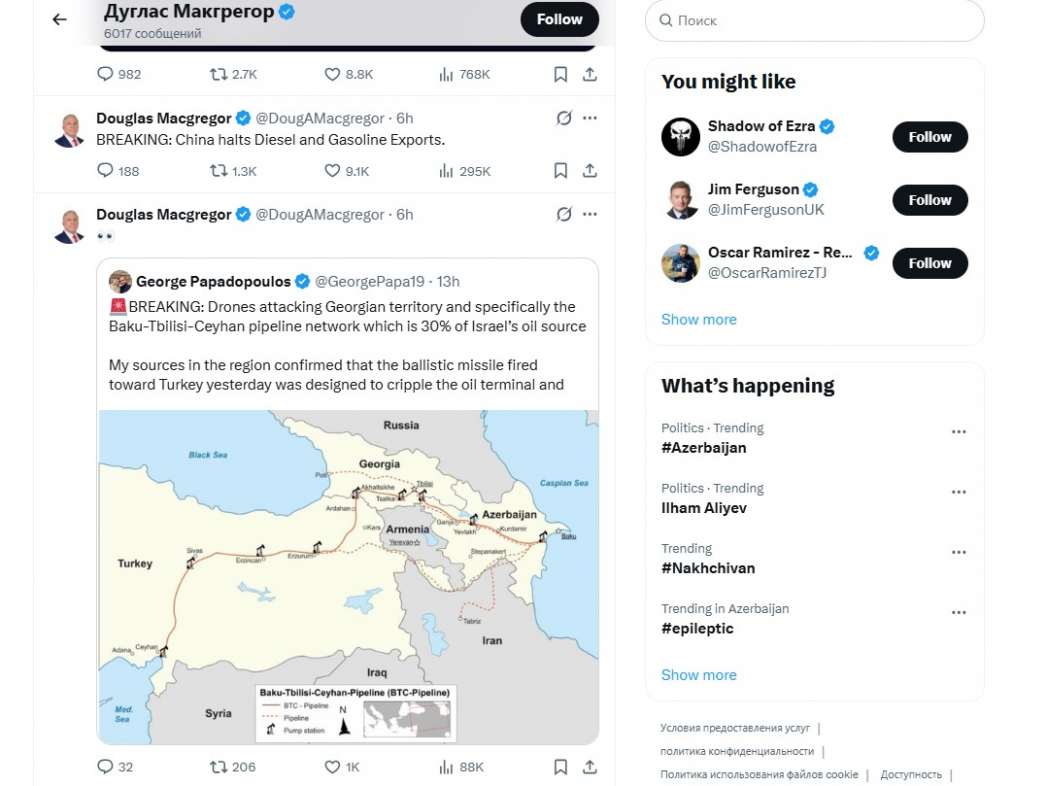Click inside the search field

tap(812, 20)
